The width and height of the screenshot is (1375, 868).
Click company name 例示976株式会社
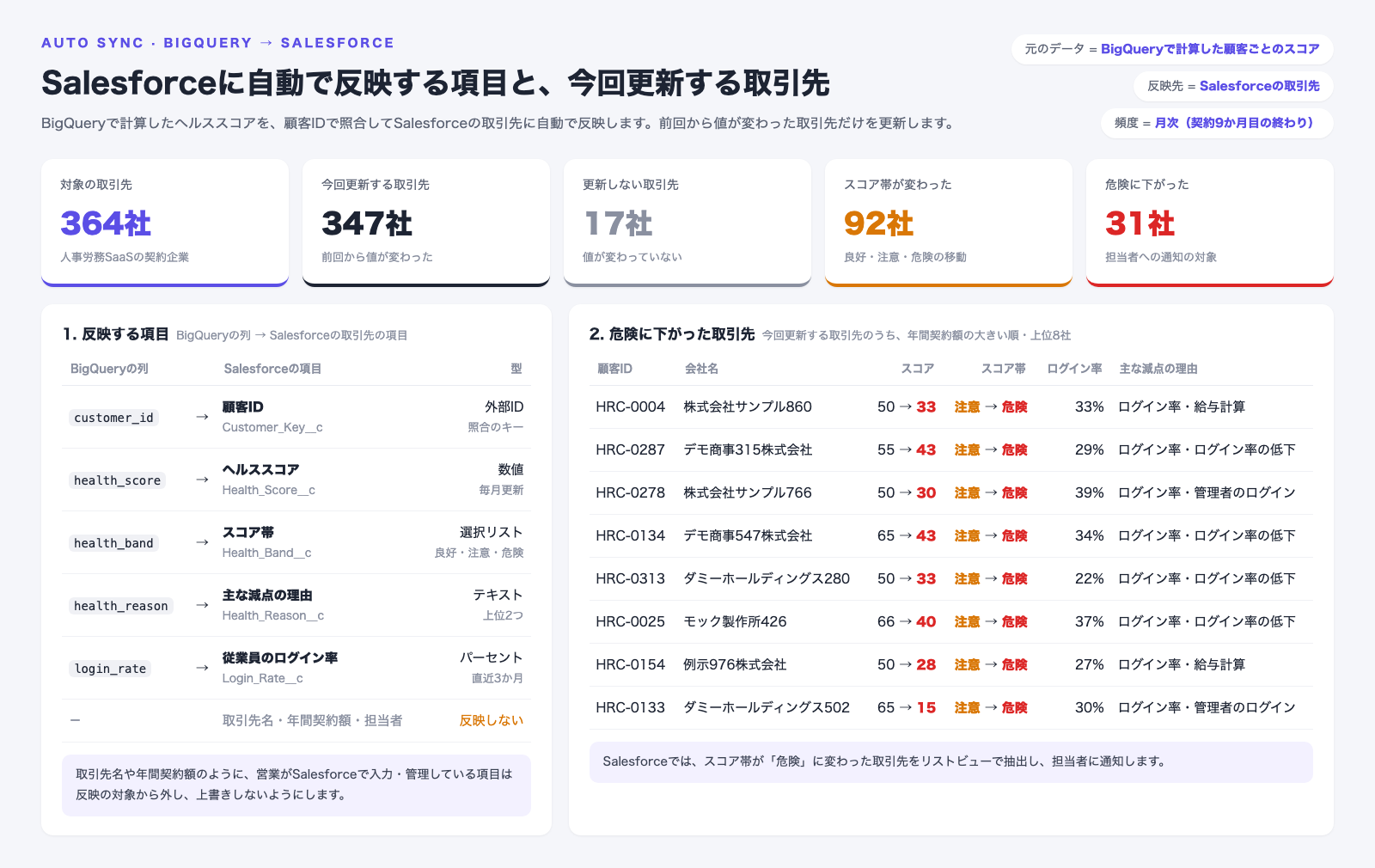tap(735, 664)
